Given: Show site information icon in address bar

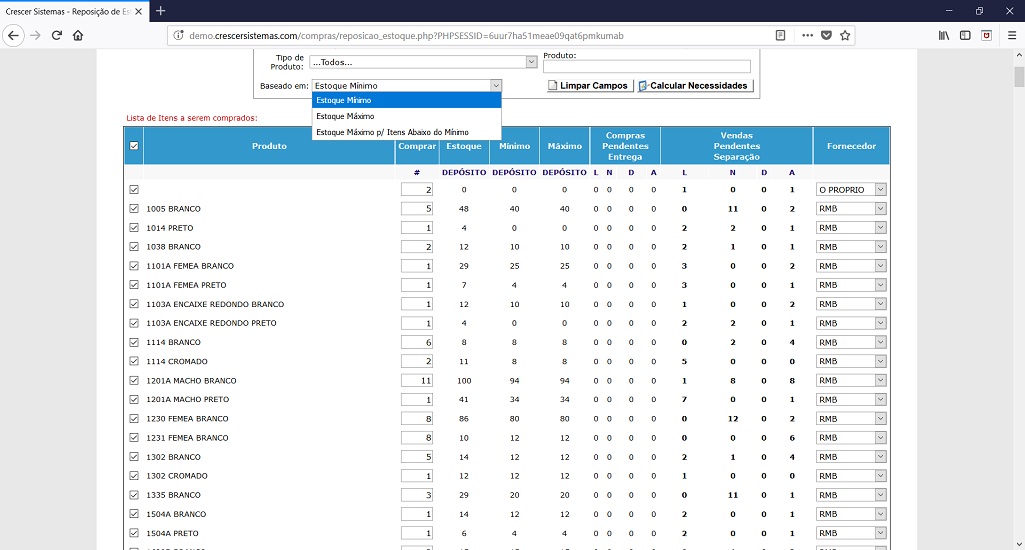Looking at the screenshot, I should [x=178, y=35].
